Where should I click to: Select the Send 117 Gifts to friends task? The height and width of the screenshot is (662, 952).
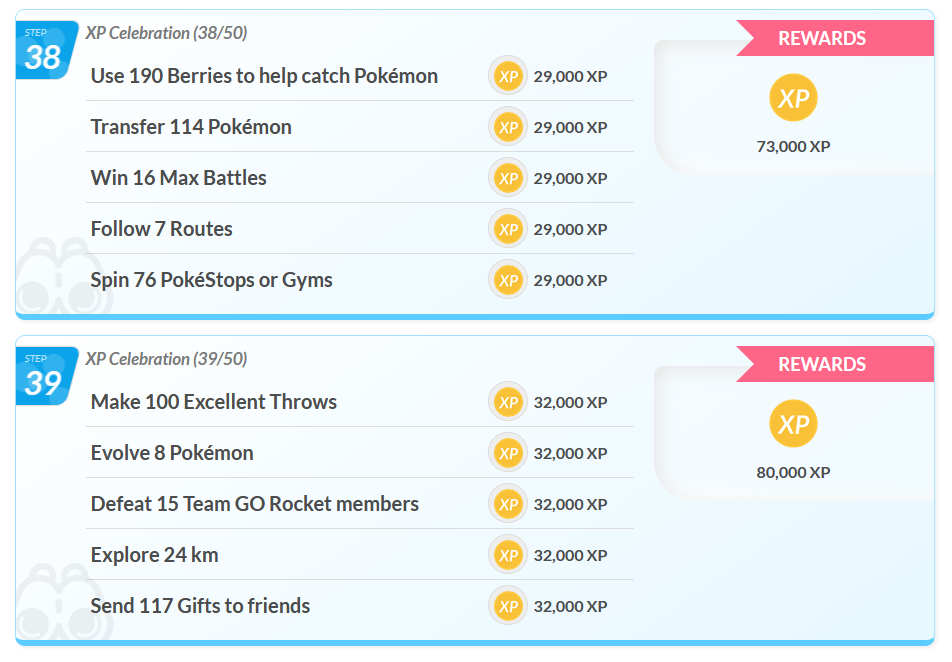(x=200, y=606)
